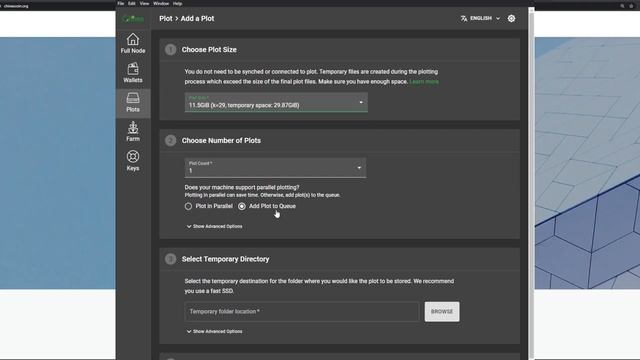Click the BROWSE button
Screen dimensions: 640x360
[442, 311]
